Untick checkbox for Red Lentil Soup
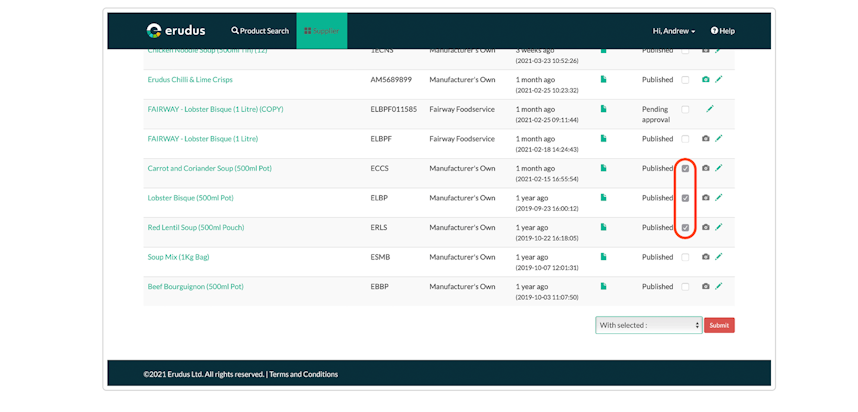 [x=685, y=228]
